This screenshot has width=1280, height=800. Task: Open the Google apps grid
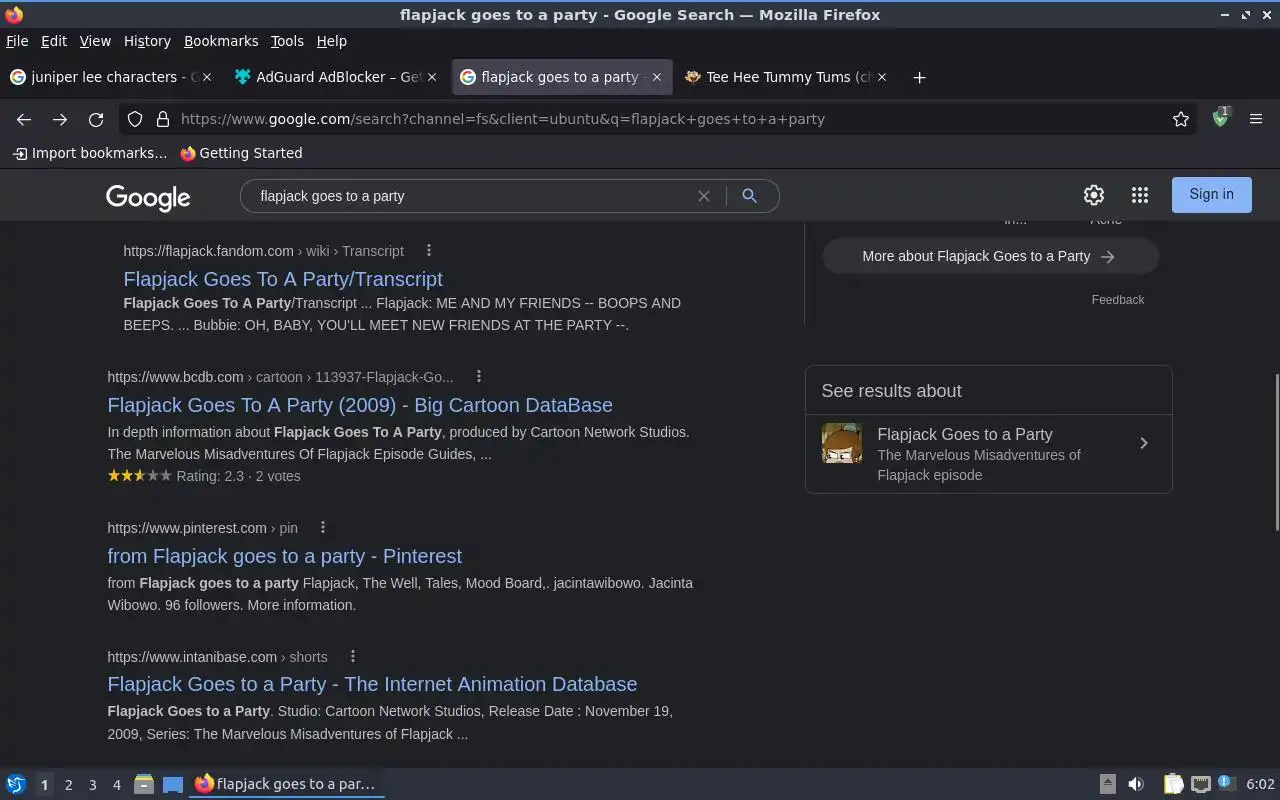coord(1140,195)
